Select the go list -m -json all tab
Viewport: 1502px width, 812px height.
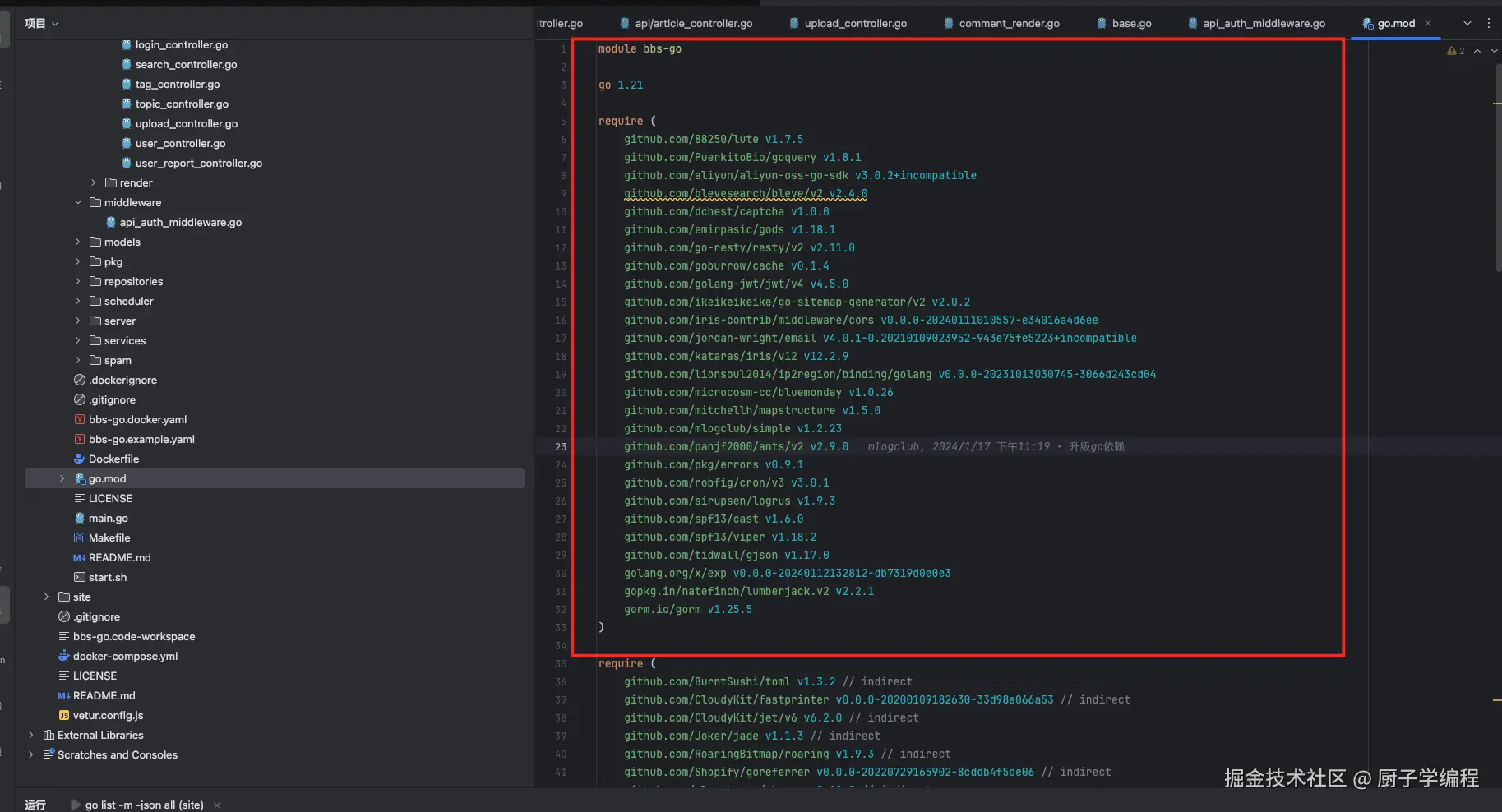tap(145, 805)
